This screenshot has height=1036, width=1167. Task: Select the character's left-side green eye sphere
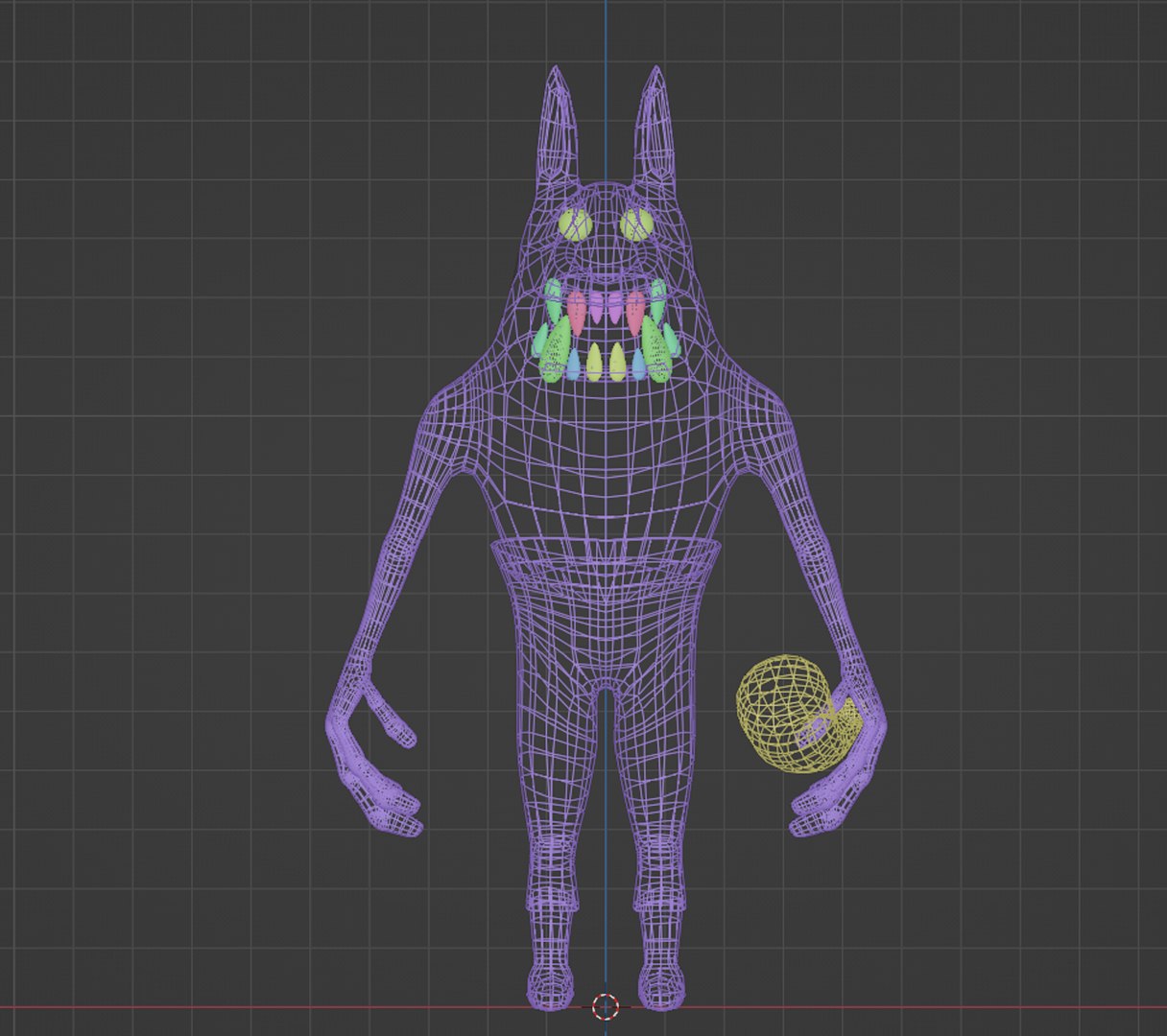(576, 225)
